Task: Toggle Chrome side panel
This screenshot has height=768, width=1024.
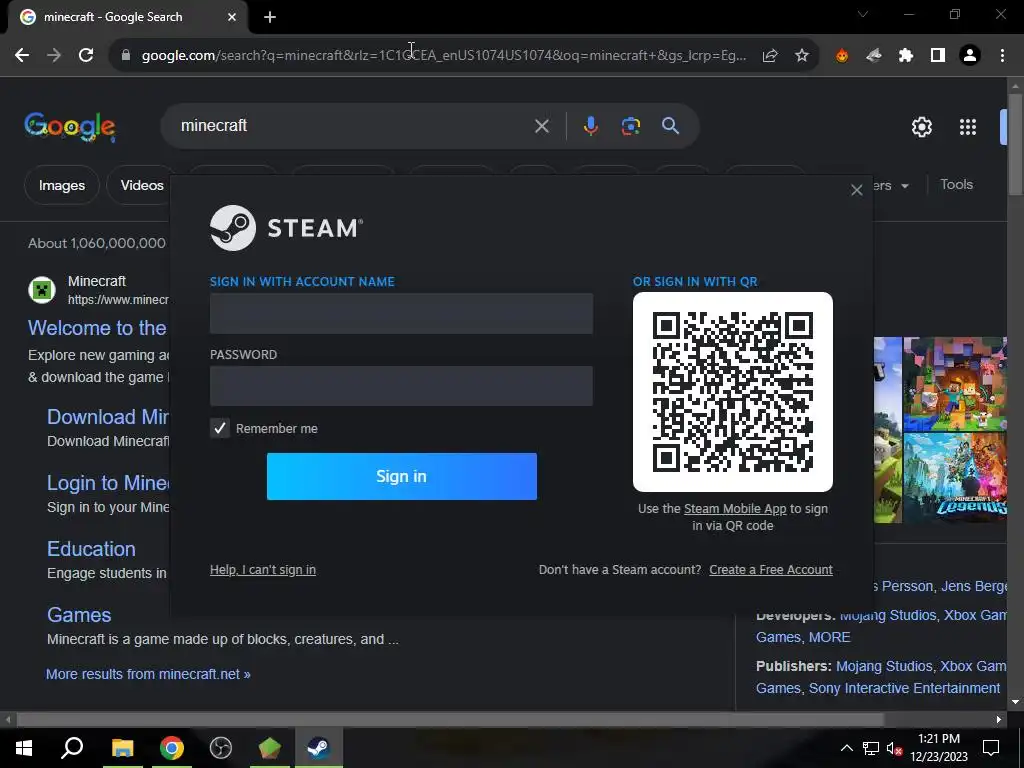Action: coord(938,56)
